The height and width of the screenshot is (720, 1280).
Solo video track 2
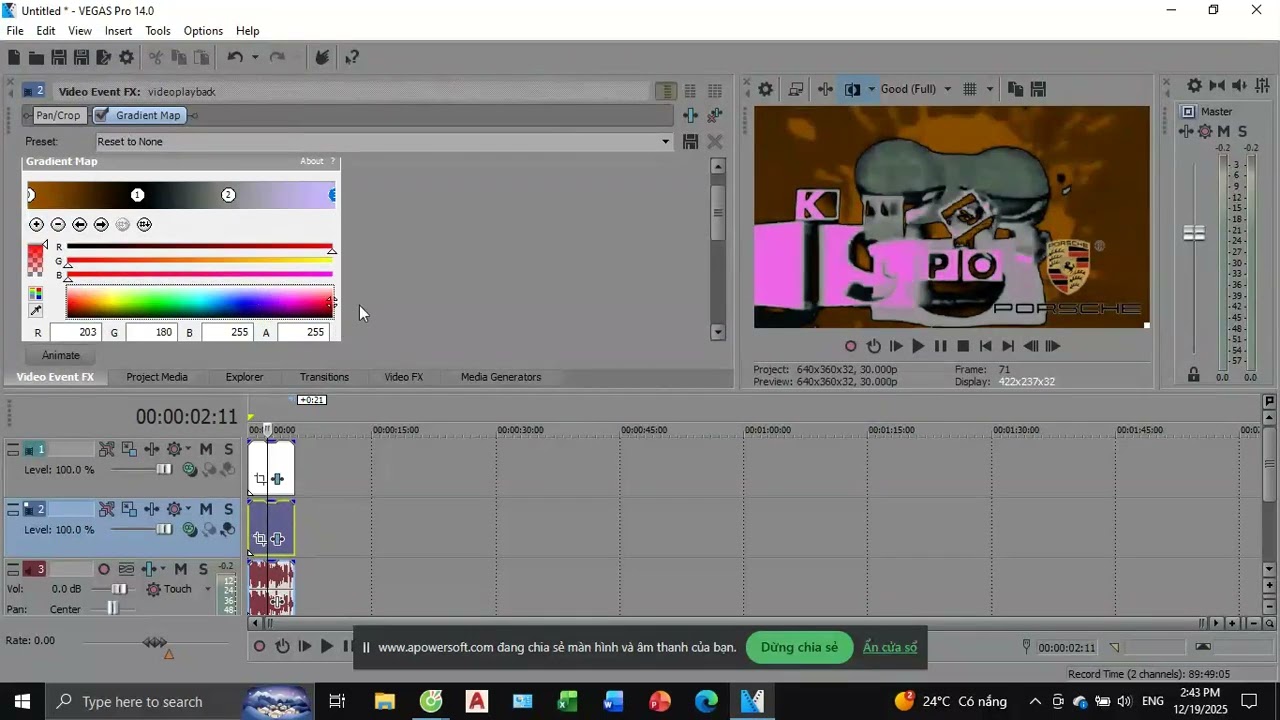(x=229, y=509)
